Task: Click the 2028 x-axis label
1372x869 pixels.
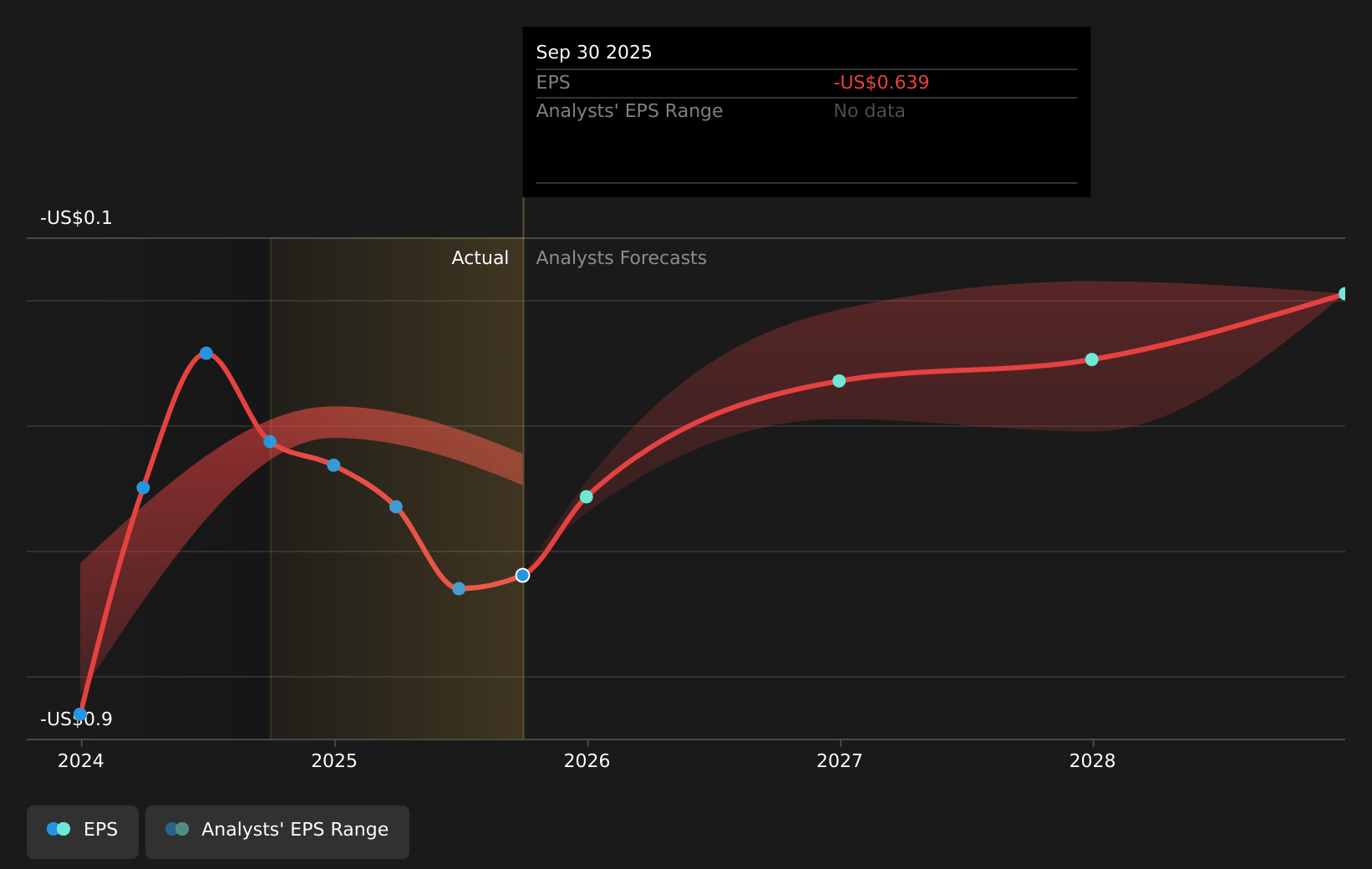Action: click(1092, 761)
